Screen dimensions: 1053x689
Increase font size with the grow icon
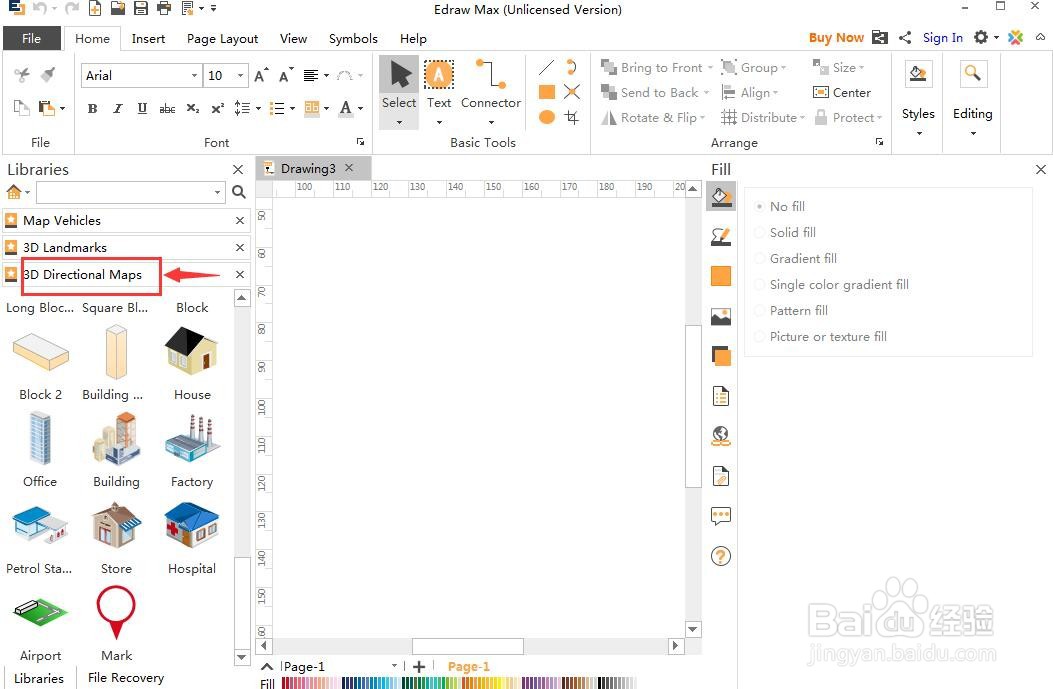[261, 75]
